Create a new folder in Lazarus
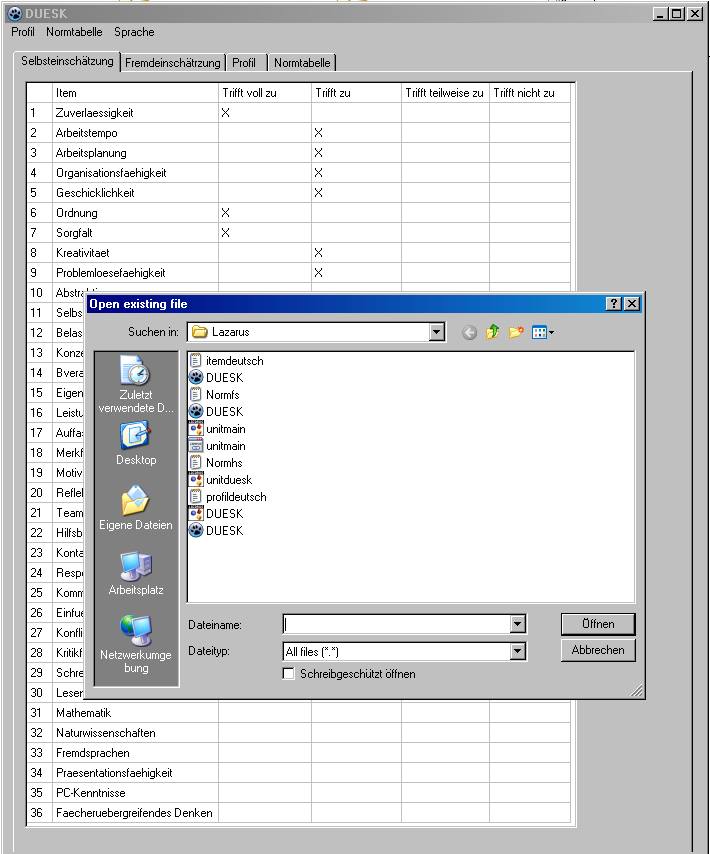Screen dimensions: 710x854 pos(516,332)
